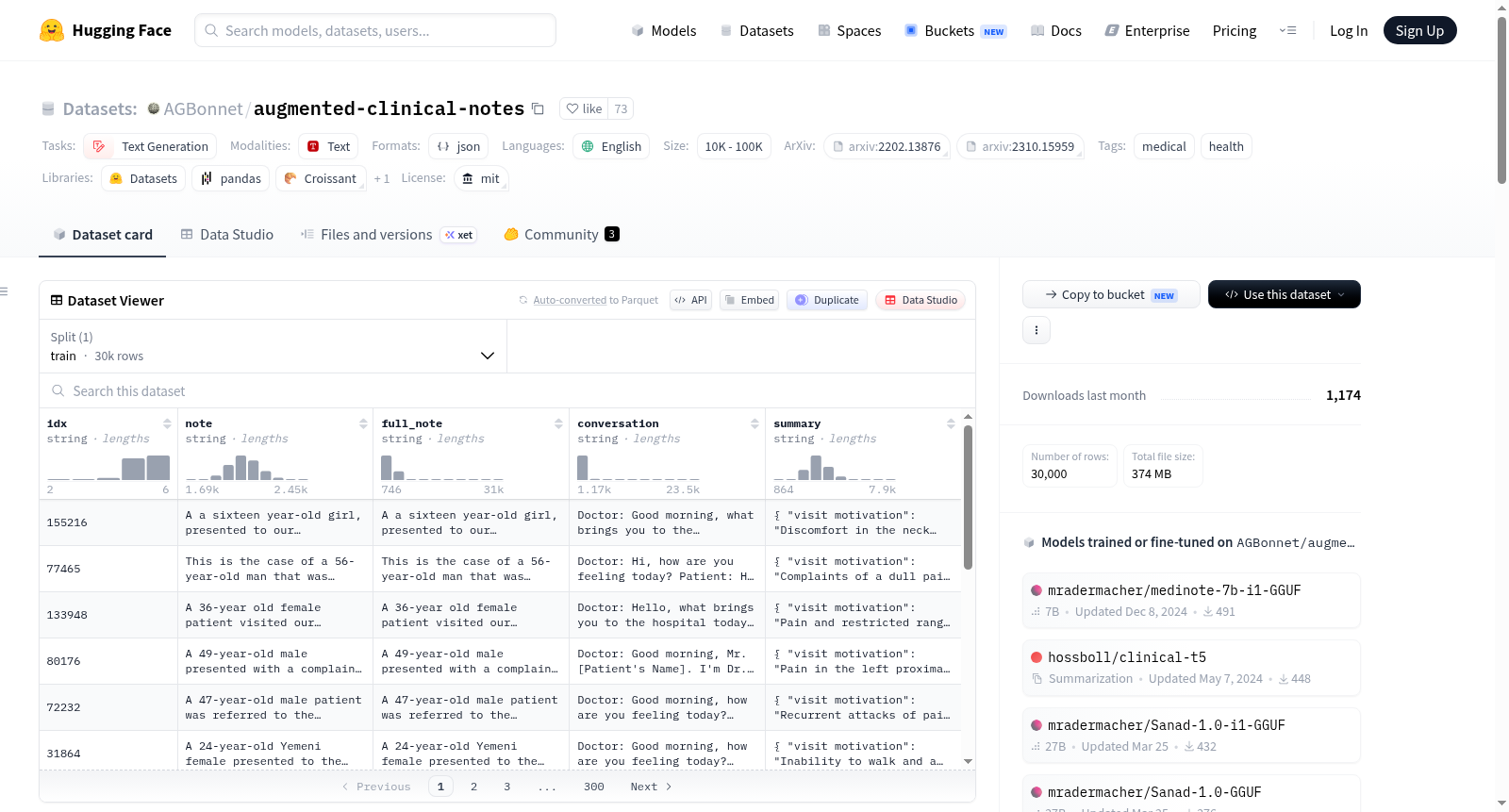Open the navigation more-options menu icon

point(1287,30)
